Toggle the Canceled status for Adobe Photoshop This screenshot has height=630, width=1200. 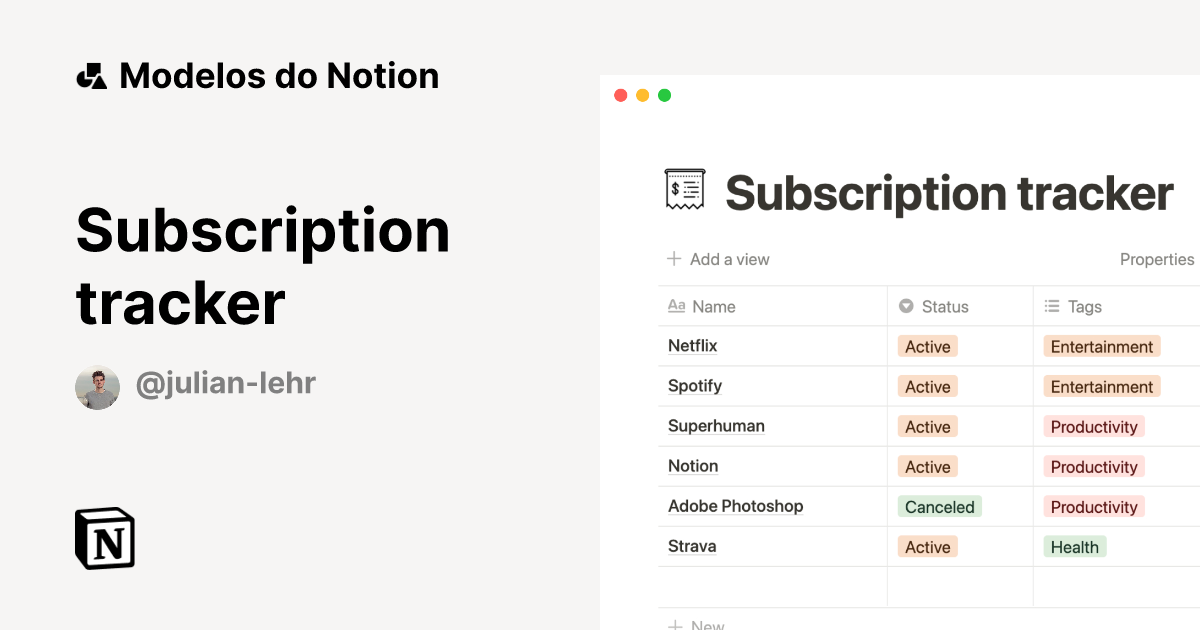(x=939, y=507)
